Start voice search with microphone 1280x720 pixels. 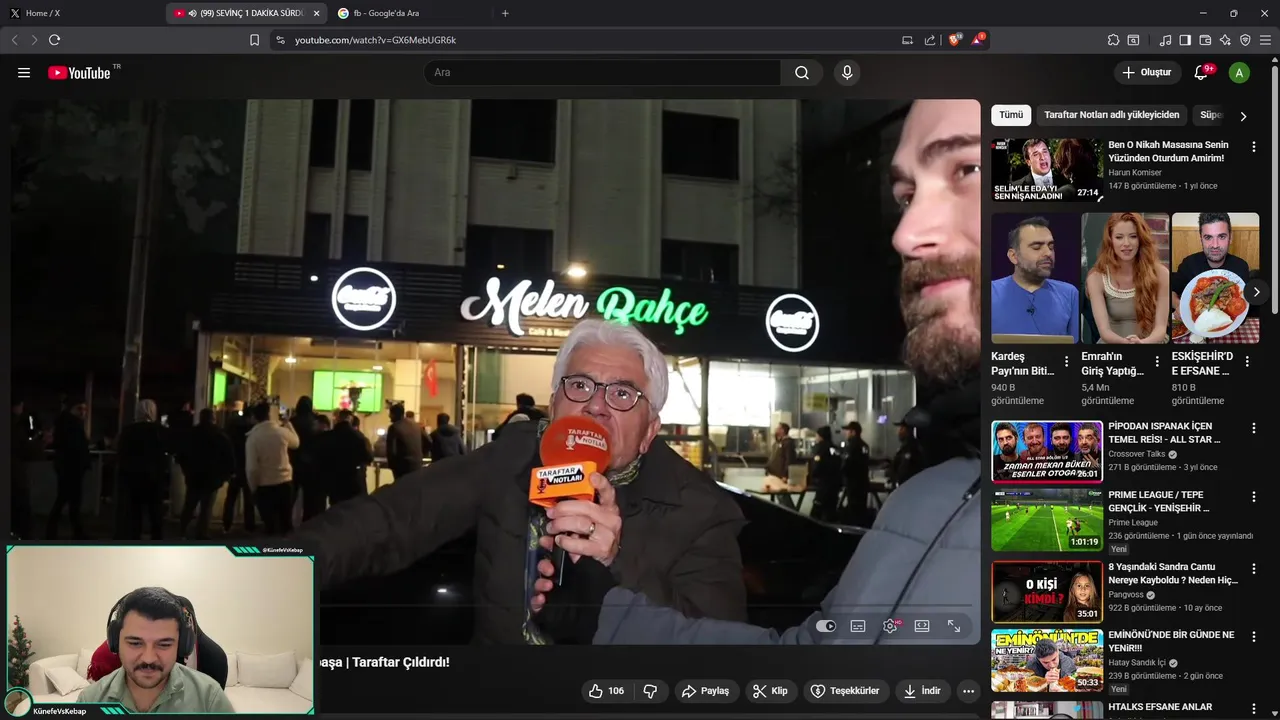point(847,72)
